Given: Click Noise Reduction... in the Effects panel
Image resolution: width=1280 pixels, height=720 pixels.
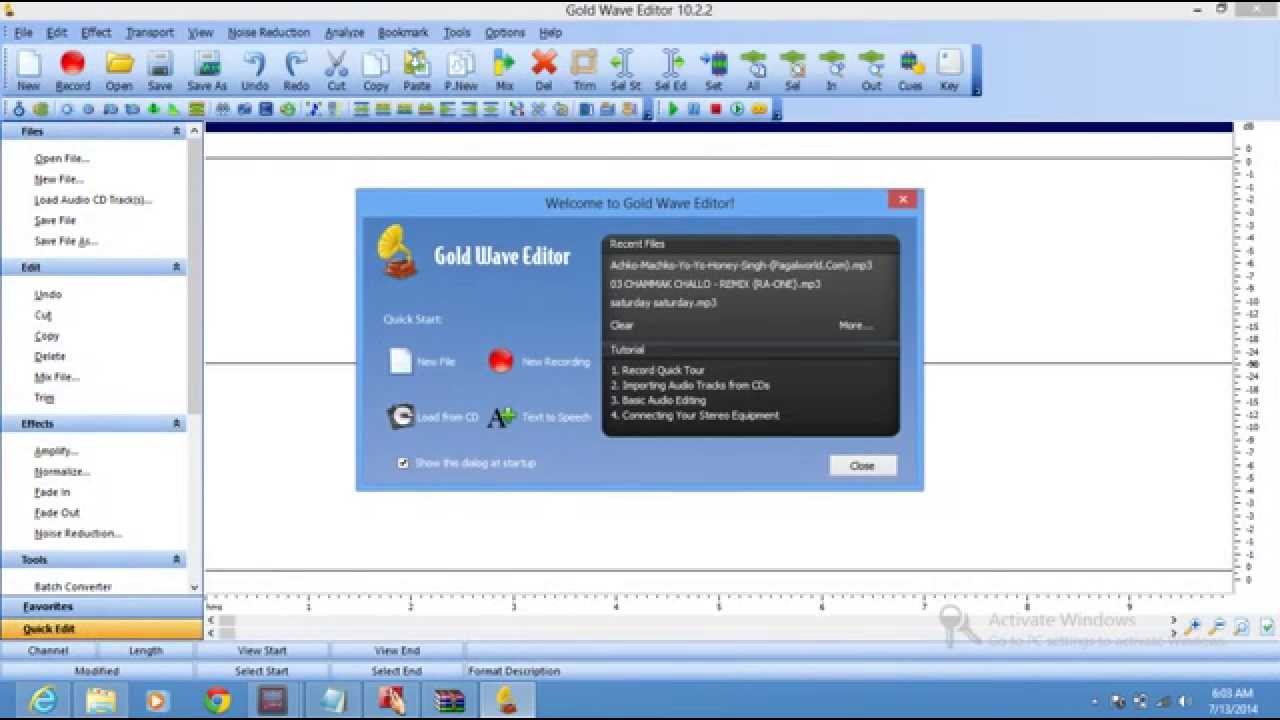Looking at the screenshot, I should 78,534.
